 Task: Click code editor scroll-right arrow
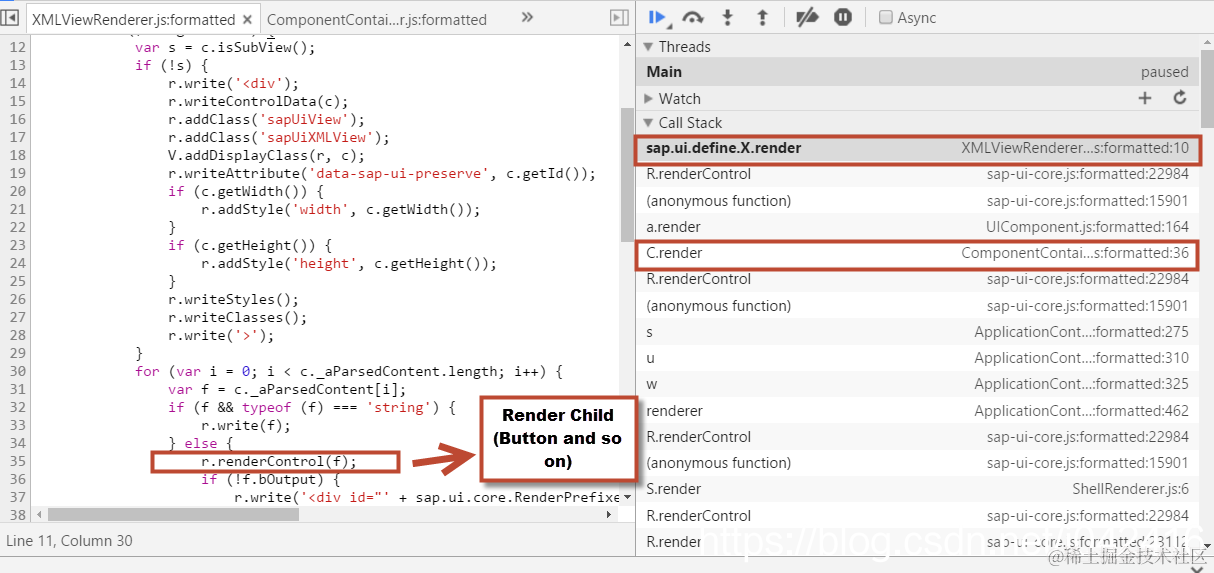(610, 514)
